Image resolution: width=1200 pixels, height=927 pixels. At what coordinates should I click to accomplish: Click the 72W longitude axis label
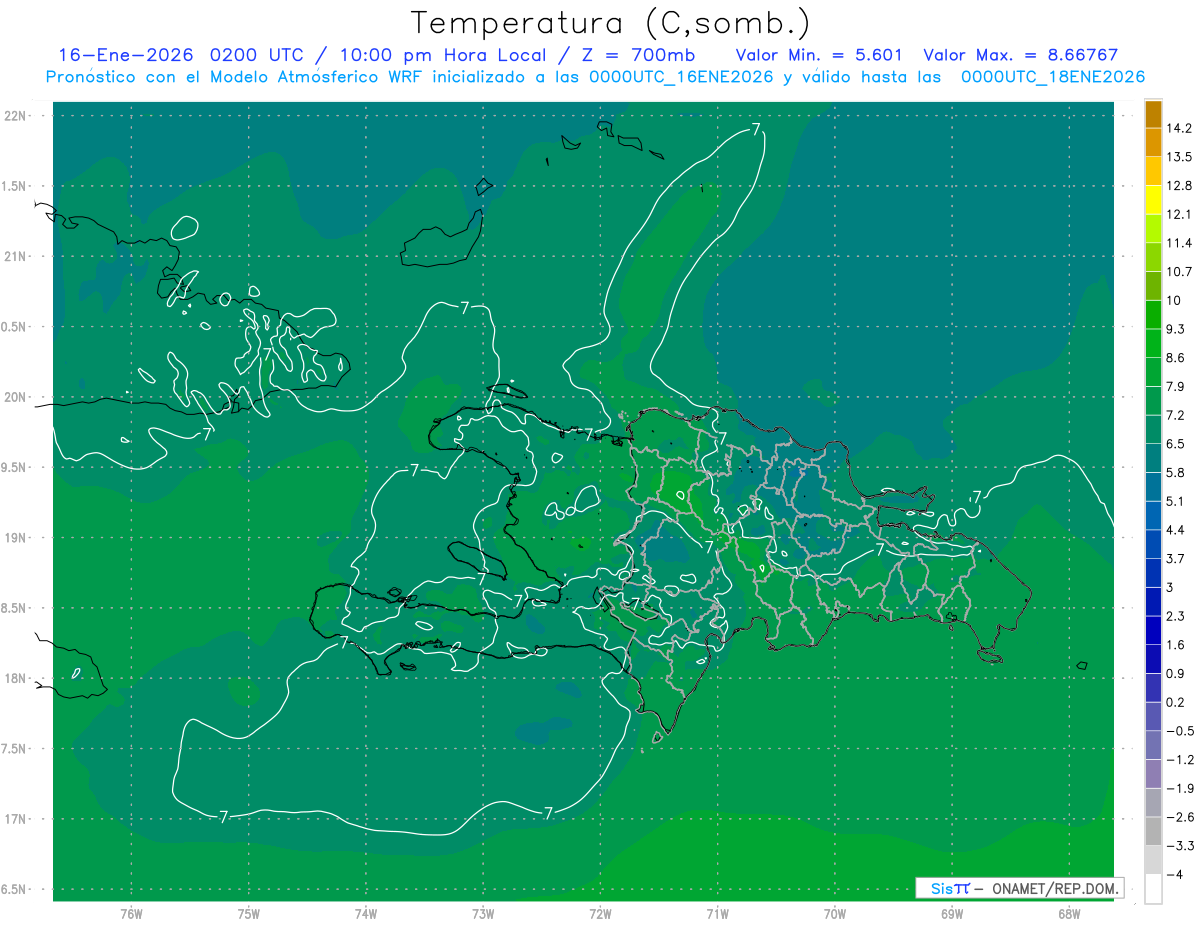(x=600, y=913)
